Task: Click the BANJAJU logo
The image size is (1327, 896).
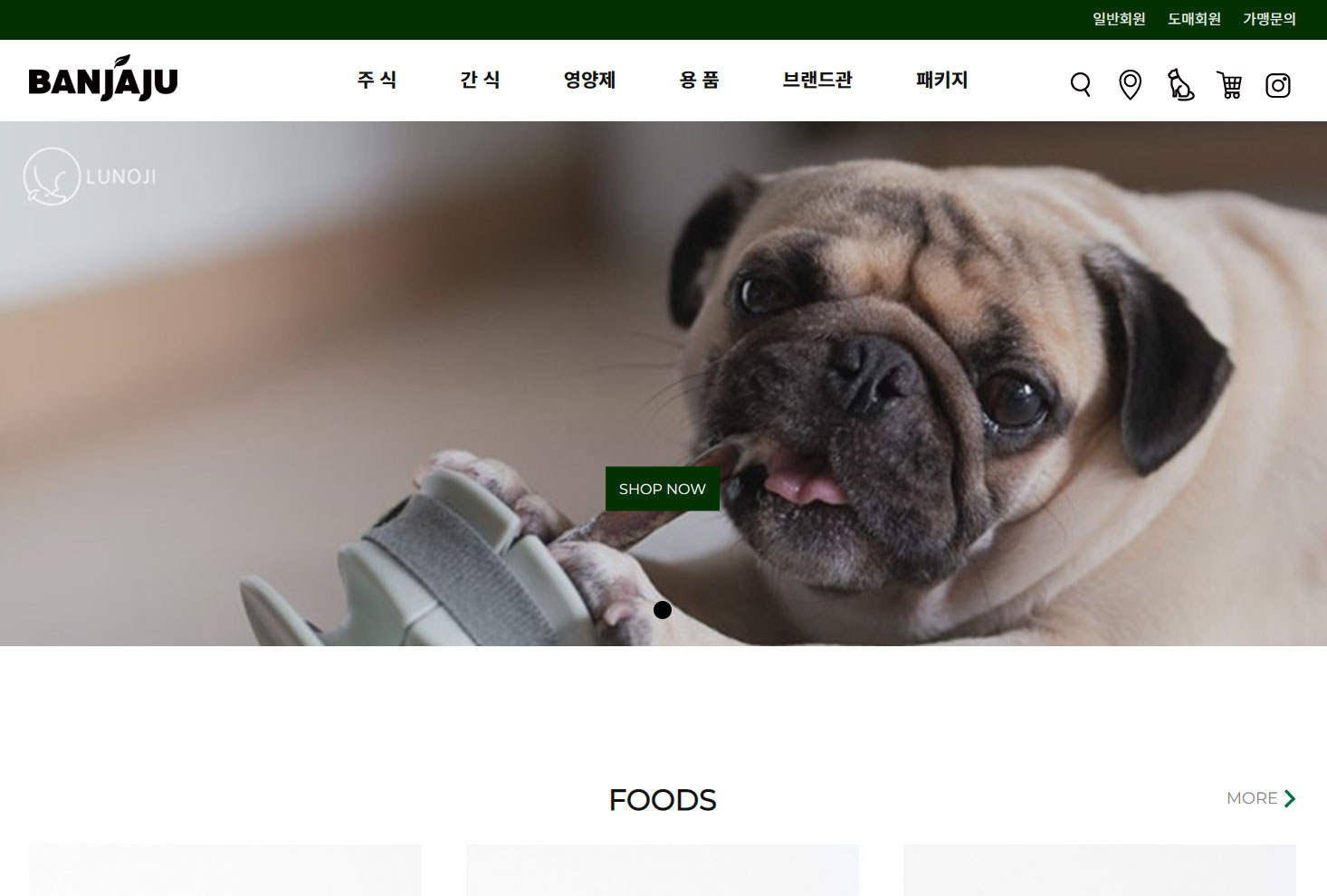Action: pos(103,78)
